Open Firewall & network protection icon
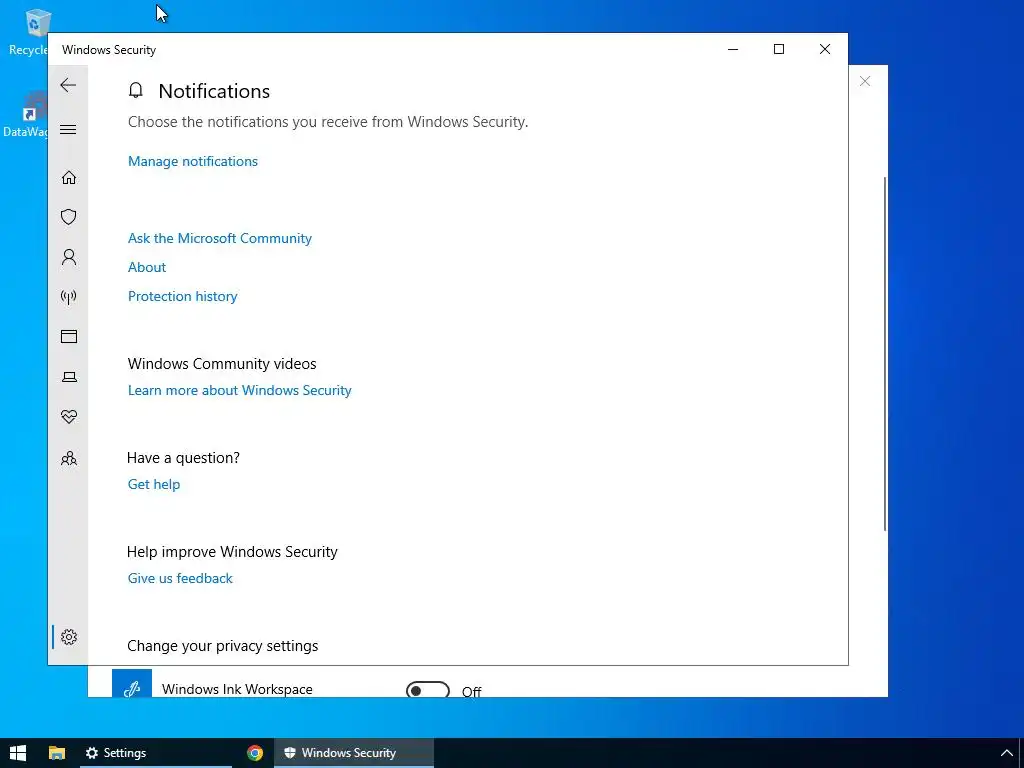1024x768 pixels. 69,297
